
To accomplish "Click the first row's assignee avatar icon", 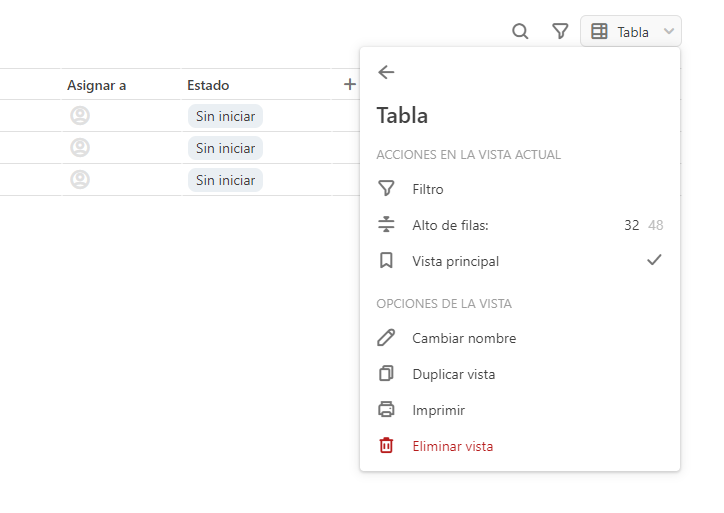I will [80, 115].
